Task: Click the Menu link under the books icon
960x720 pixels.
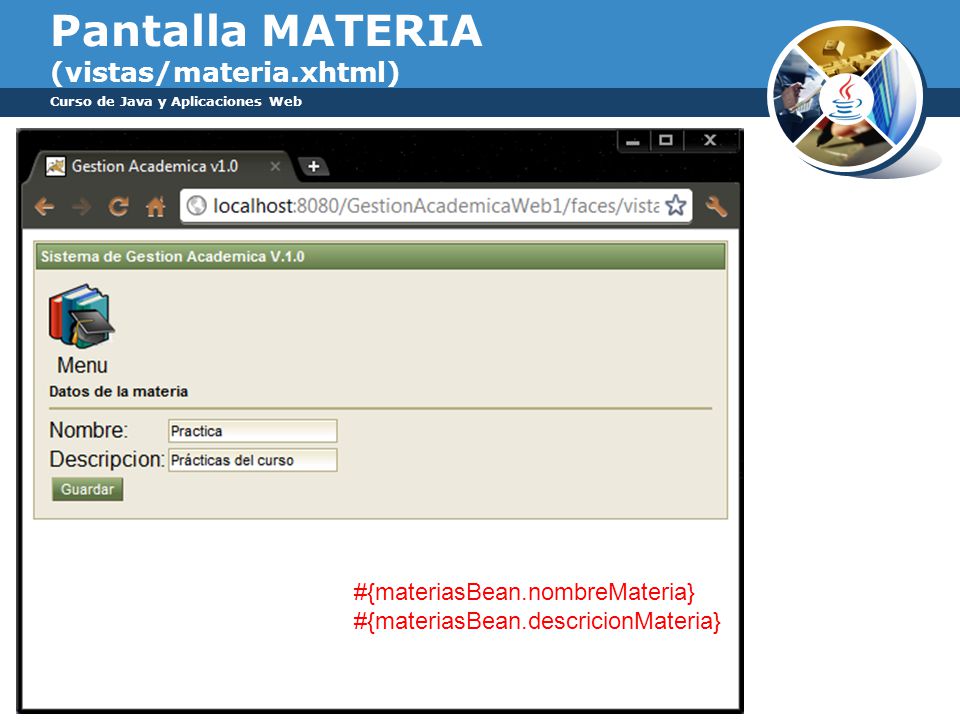Action: tap(82, 366)
